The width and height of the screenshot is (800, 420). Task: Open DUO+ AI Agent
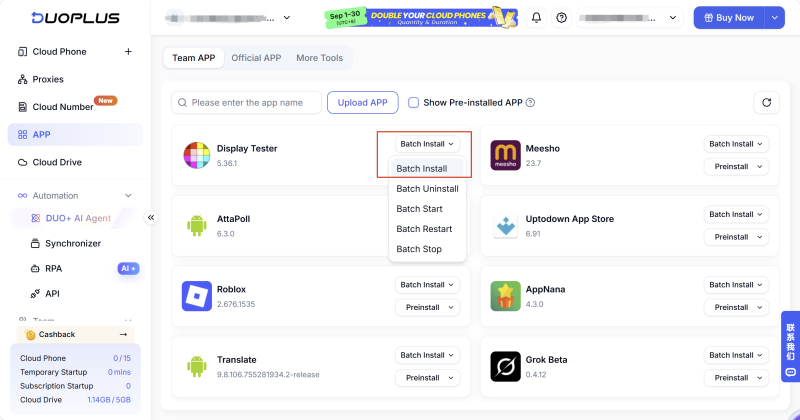pyautogui.click(x=78, y=218)
